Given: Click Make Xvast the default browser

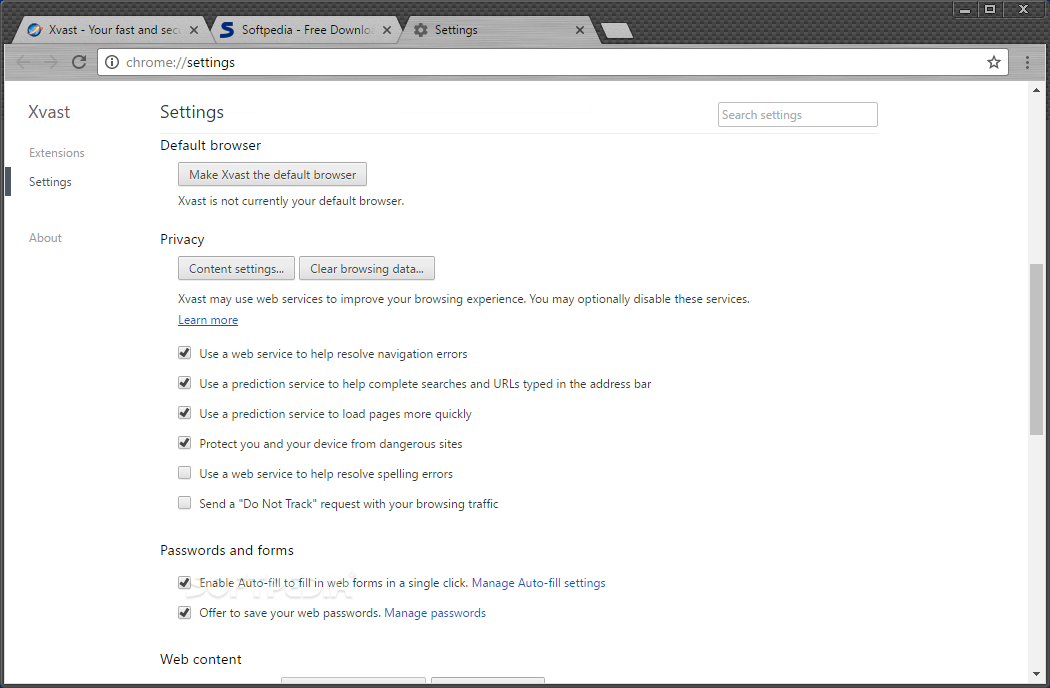Looking at the screenshot, I should click(x=272, y=175).
